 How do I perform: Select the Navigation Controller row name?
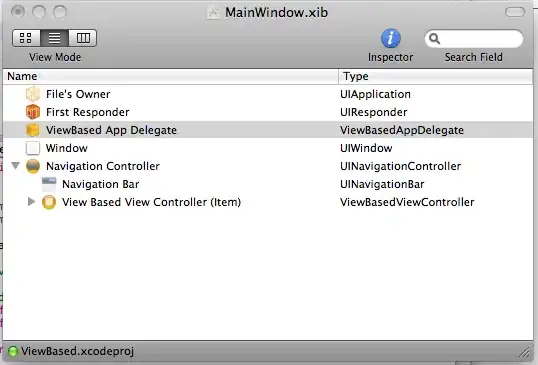tap(103, 166)
